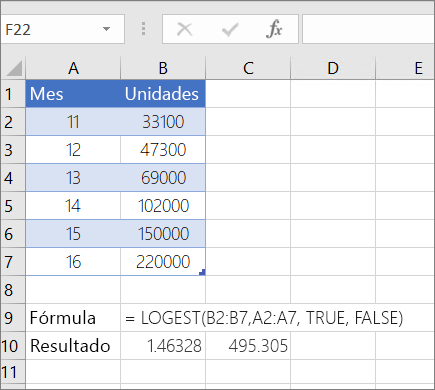This screenshot has width=435, height=390.
Task: Click the Fórmula label cell
Action: point(73,318)
